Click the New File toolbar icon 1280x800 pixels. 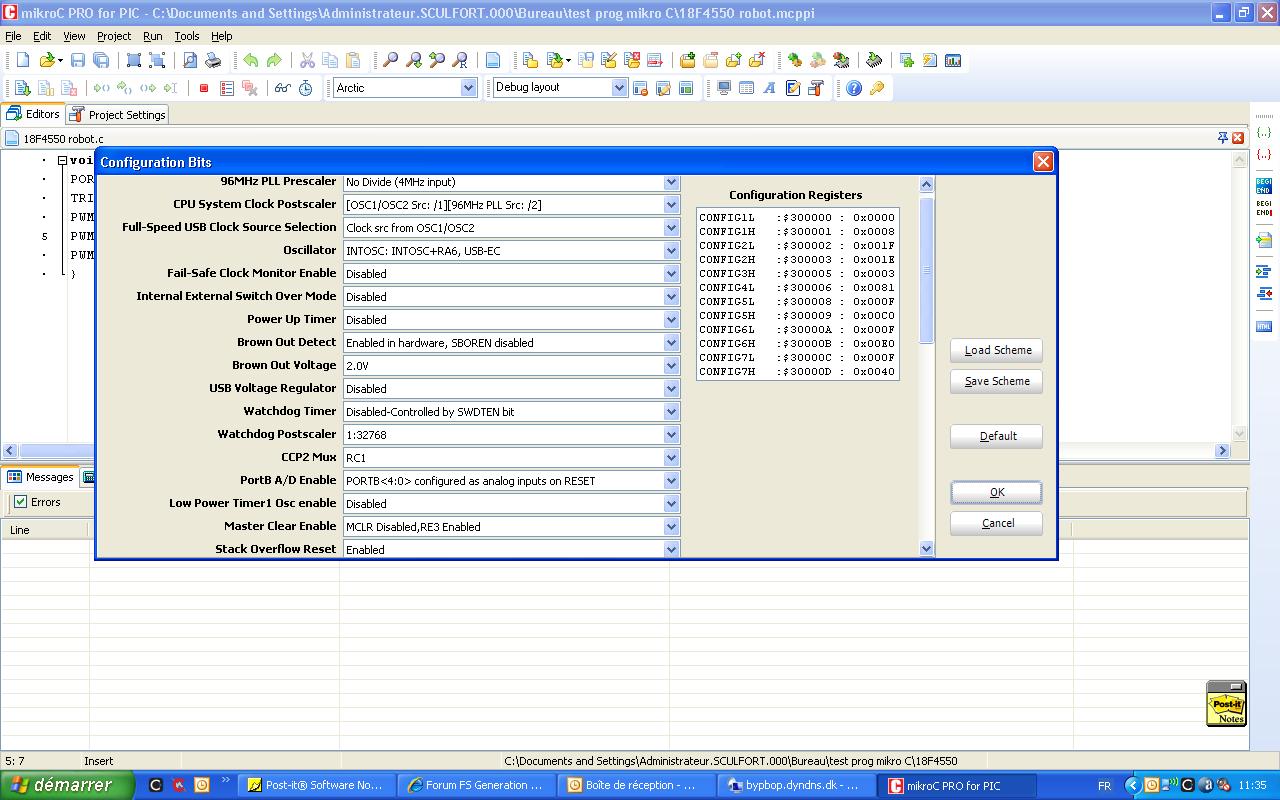(x=23, y=61)
